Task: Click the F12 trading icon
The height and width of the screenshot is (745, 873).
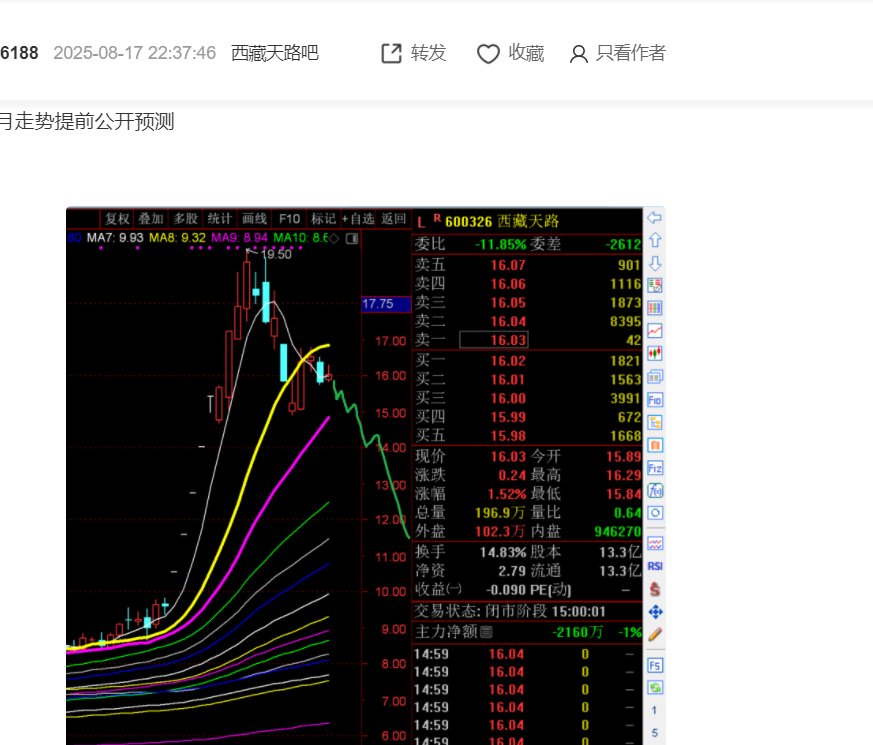Action: pos(655,468)
